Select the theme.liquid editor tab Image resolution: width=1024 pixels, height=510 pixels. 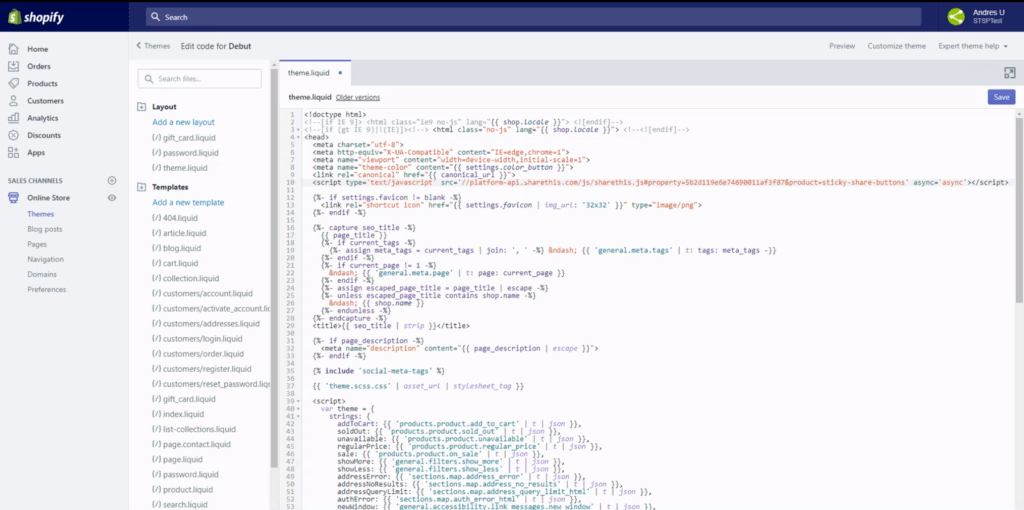[315, 73]
